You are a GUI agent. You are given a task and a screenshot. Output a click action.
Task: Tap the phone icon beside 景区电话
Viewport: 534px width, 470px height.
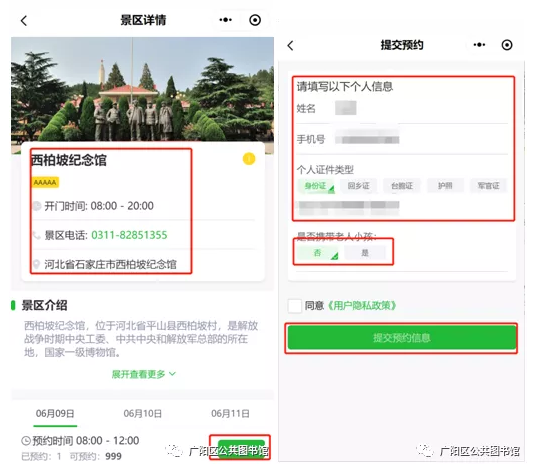pos(36,235)
